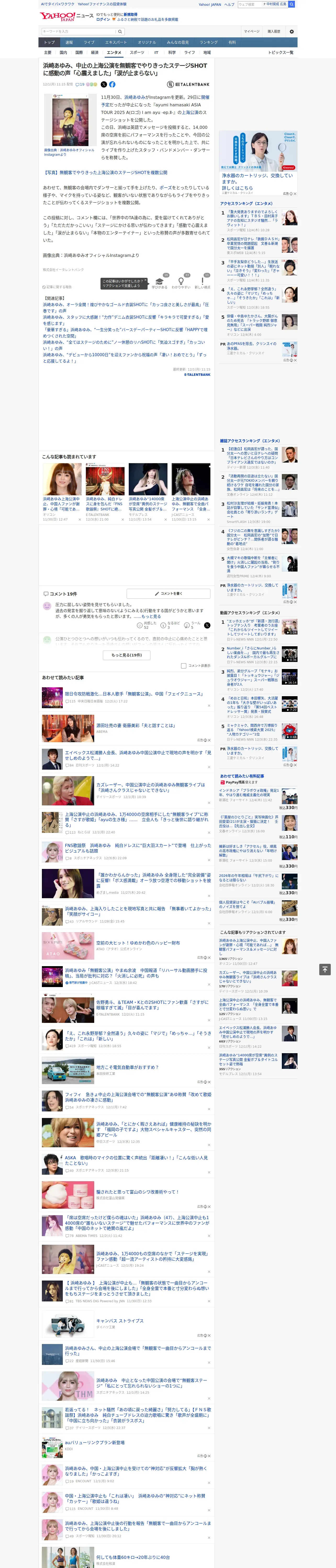Screen dimensions: 336x1568
Task: Click the なるほど face icon on comment
Action: pos(164,625)
